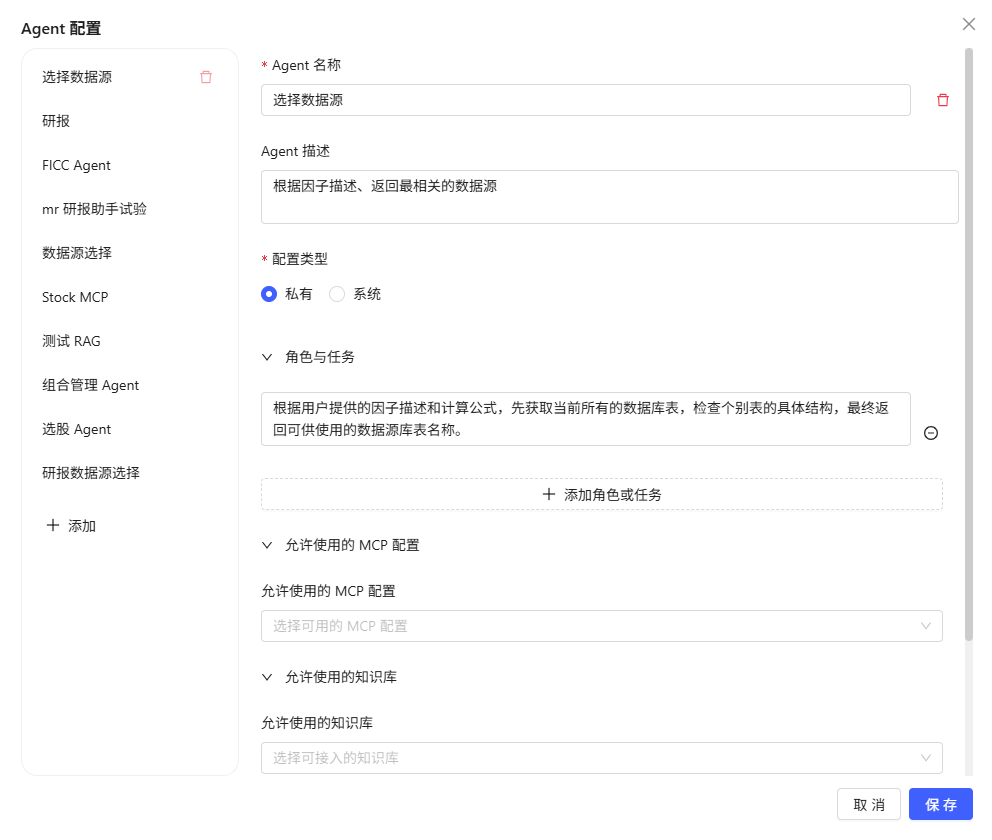Select the 系统 radio button
The image size is (992, 840).
pyautogui.click(x=337, y=294)
